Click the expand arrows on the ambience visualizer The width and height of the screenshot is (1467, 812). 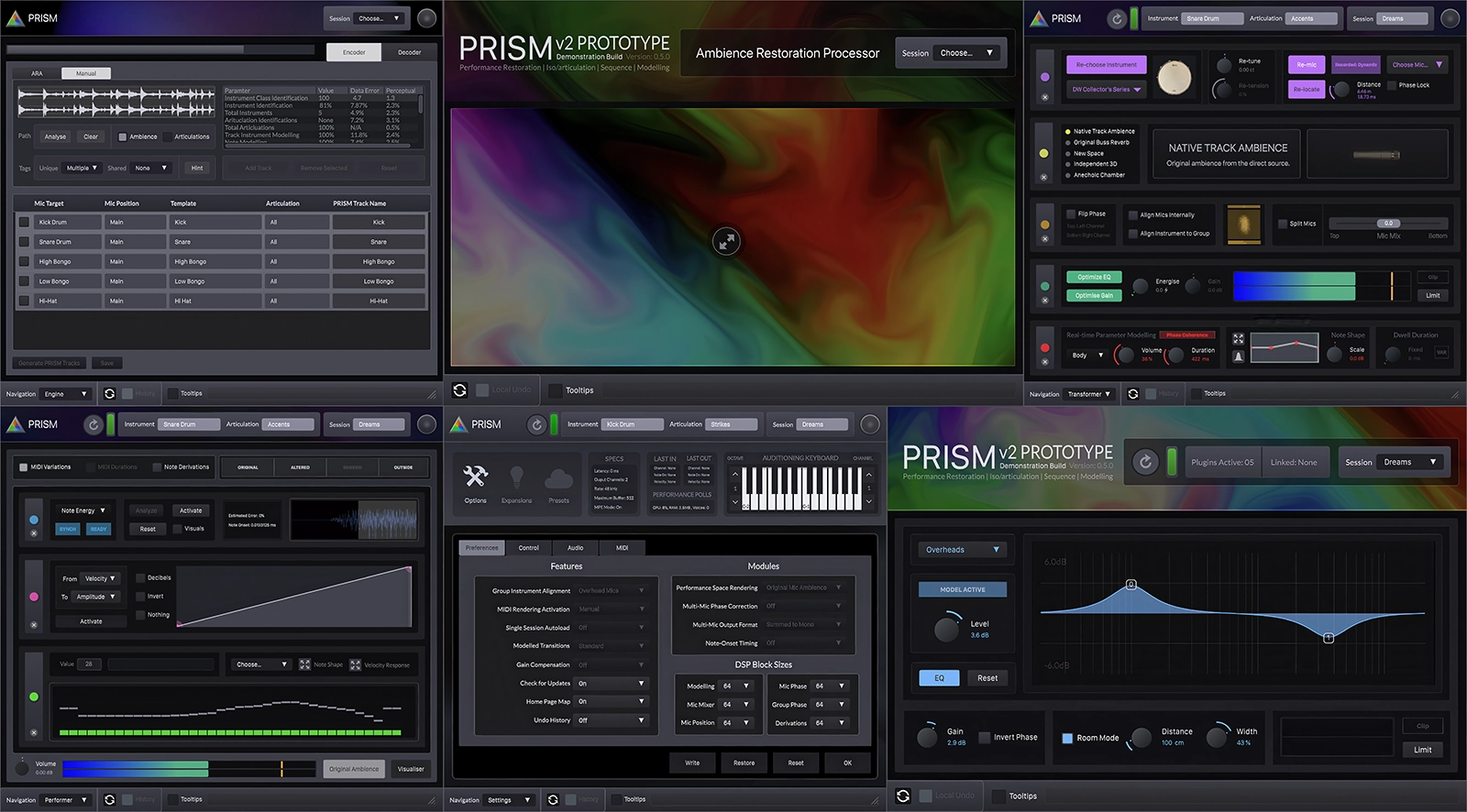point(726,242)
